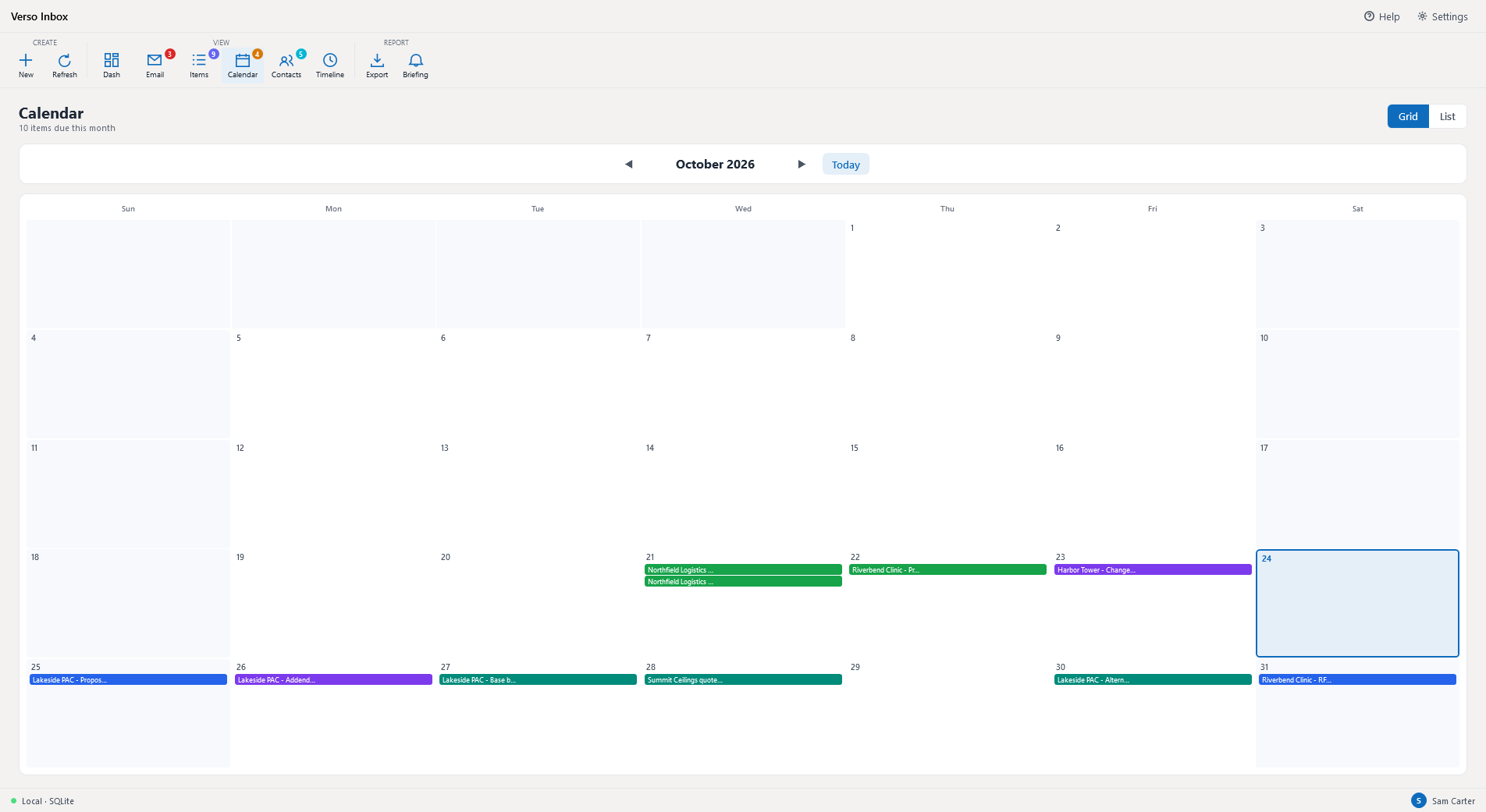The height and width of the screenshot is (812, 1486).
Task: Select day 15 in the calendar
Action: pyautogui.click(x=947, y=493)
